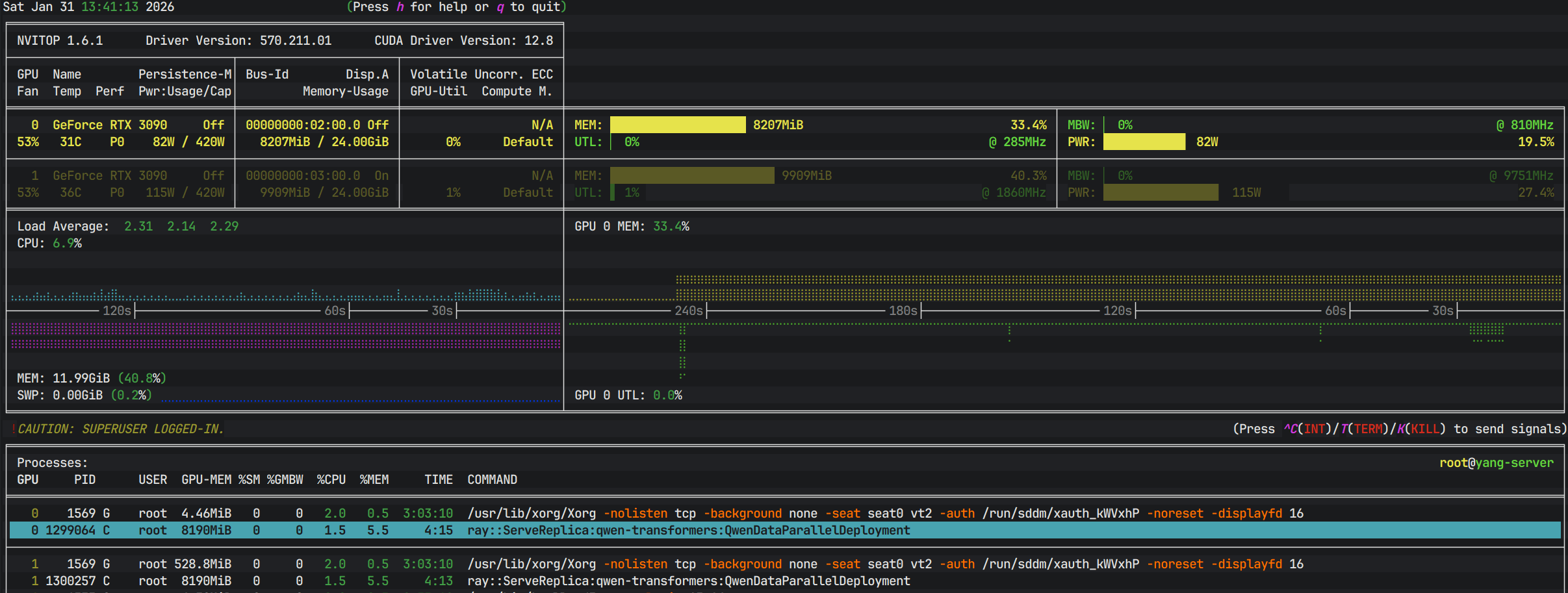Click the @ 9751MHz memory clock value

point(1521,175)
